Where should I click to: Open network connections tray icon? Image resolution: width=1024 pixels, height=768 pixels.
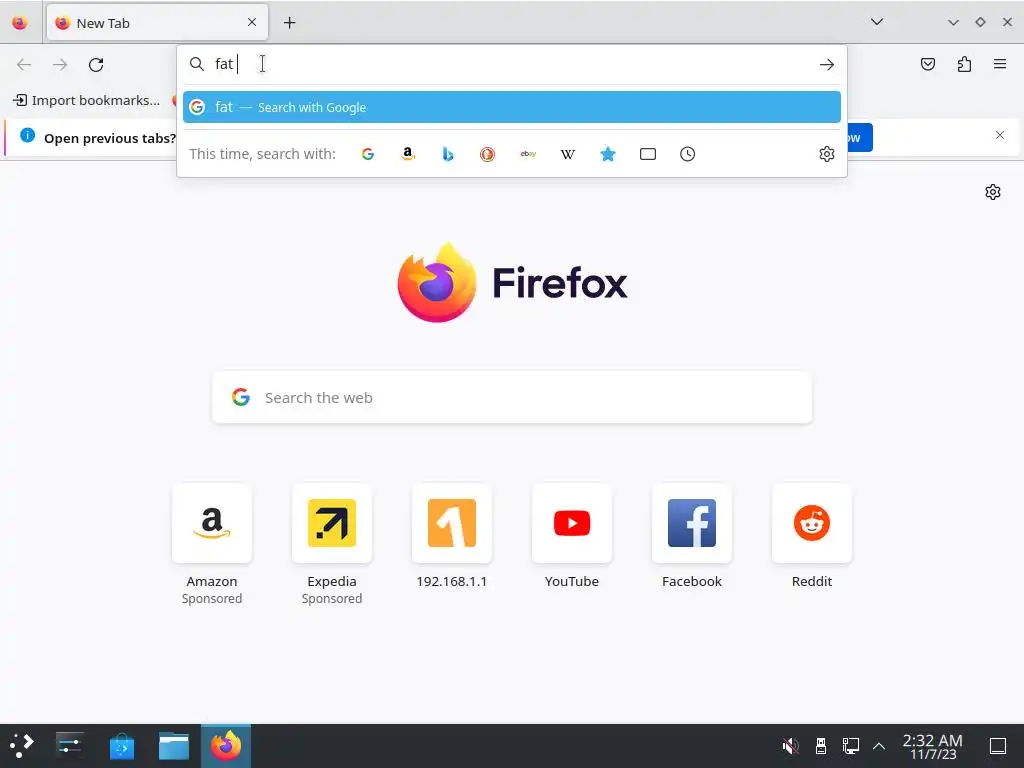(850, 746)
